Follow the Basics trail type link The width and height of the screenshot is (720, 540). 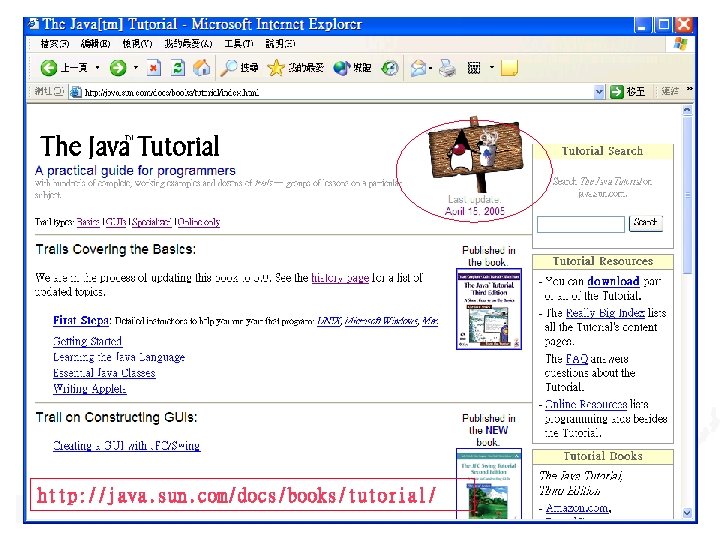pyautogui.click(x=88, y=222)
